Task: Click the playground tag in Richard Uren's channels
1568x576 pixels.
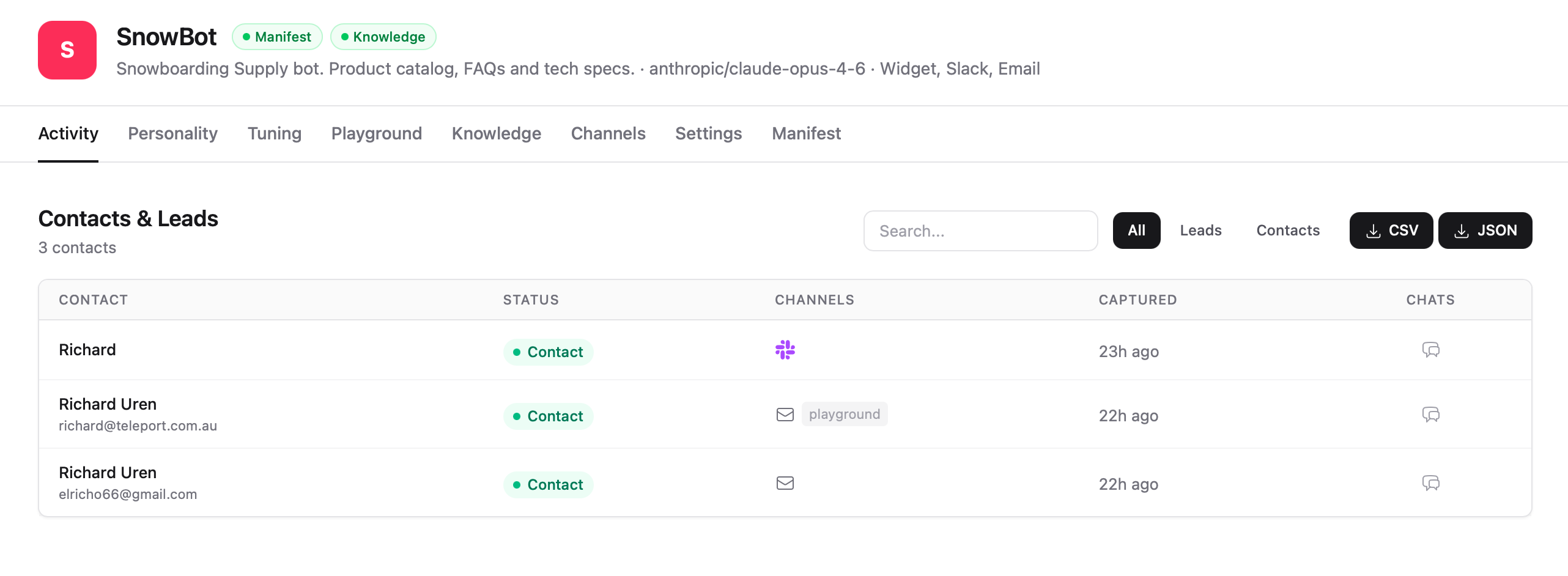Action: 845,413
